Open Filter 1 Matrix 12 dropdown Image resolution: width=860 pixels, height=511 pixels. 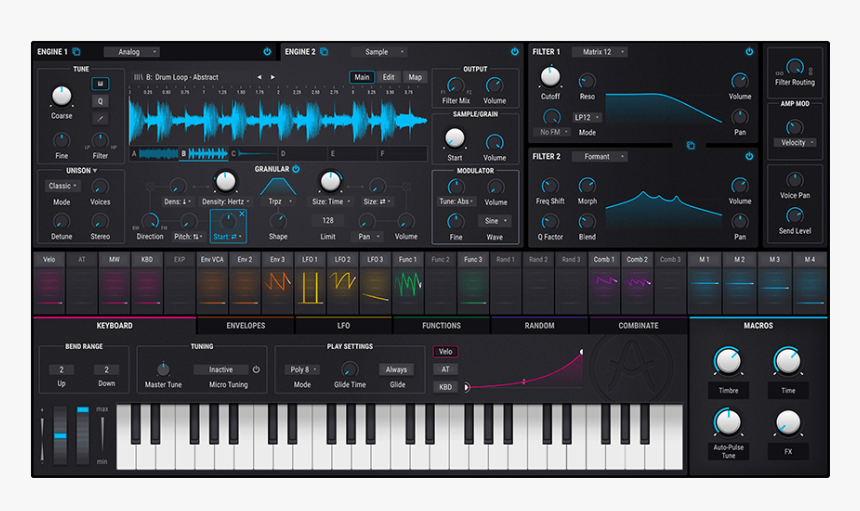pyautogui.click(x=599, y=52)
